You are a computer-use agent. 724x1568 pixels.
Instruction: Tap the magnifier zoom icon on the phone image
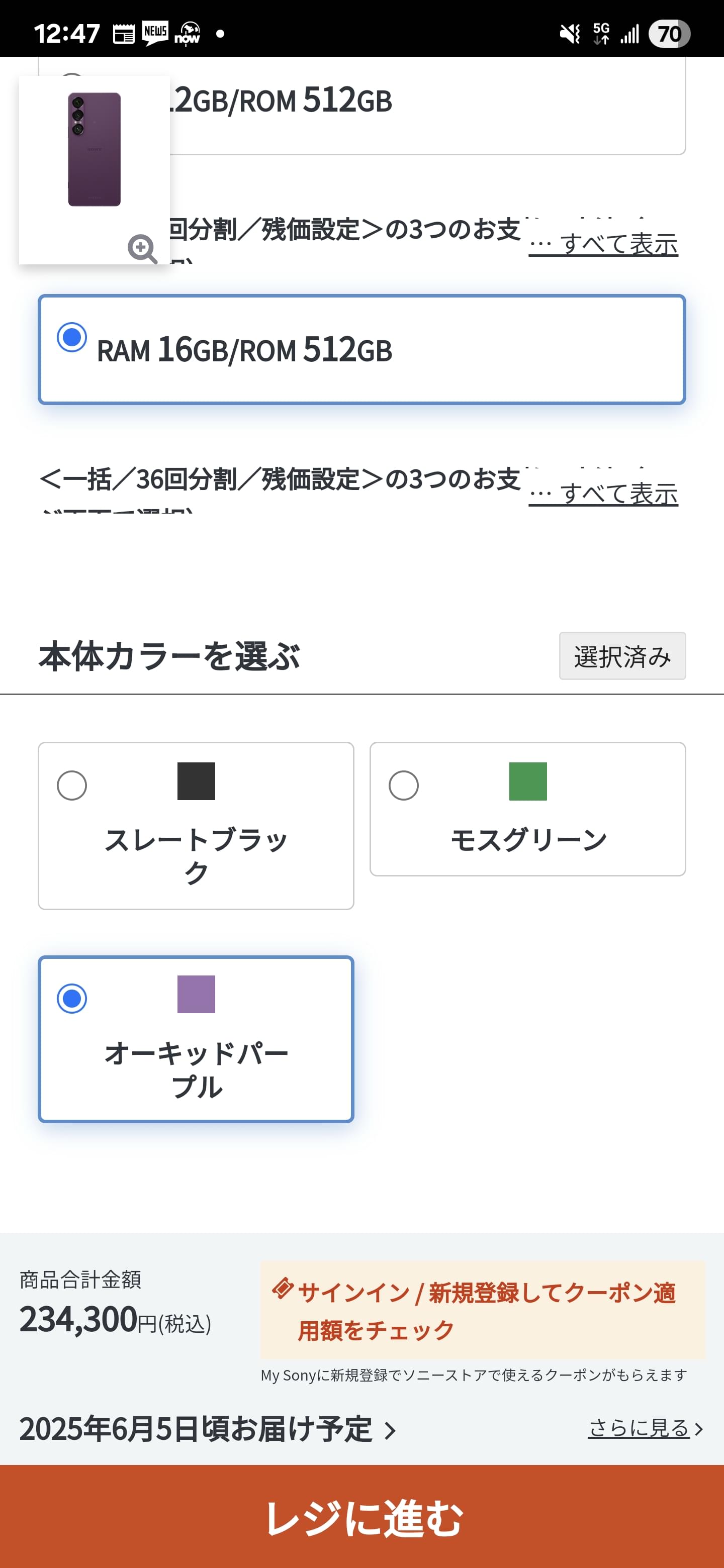coord(142,248)
